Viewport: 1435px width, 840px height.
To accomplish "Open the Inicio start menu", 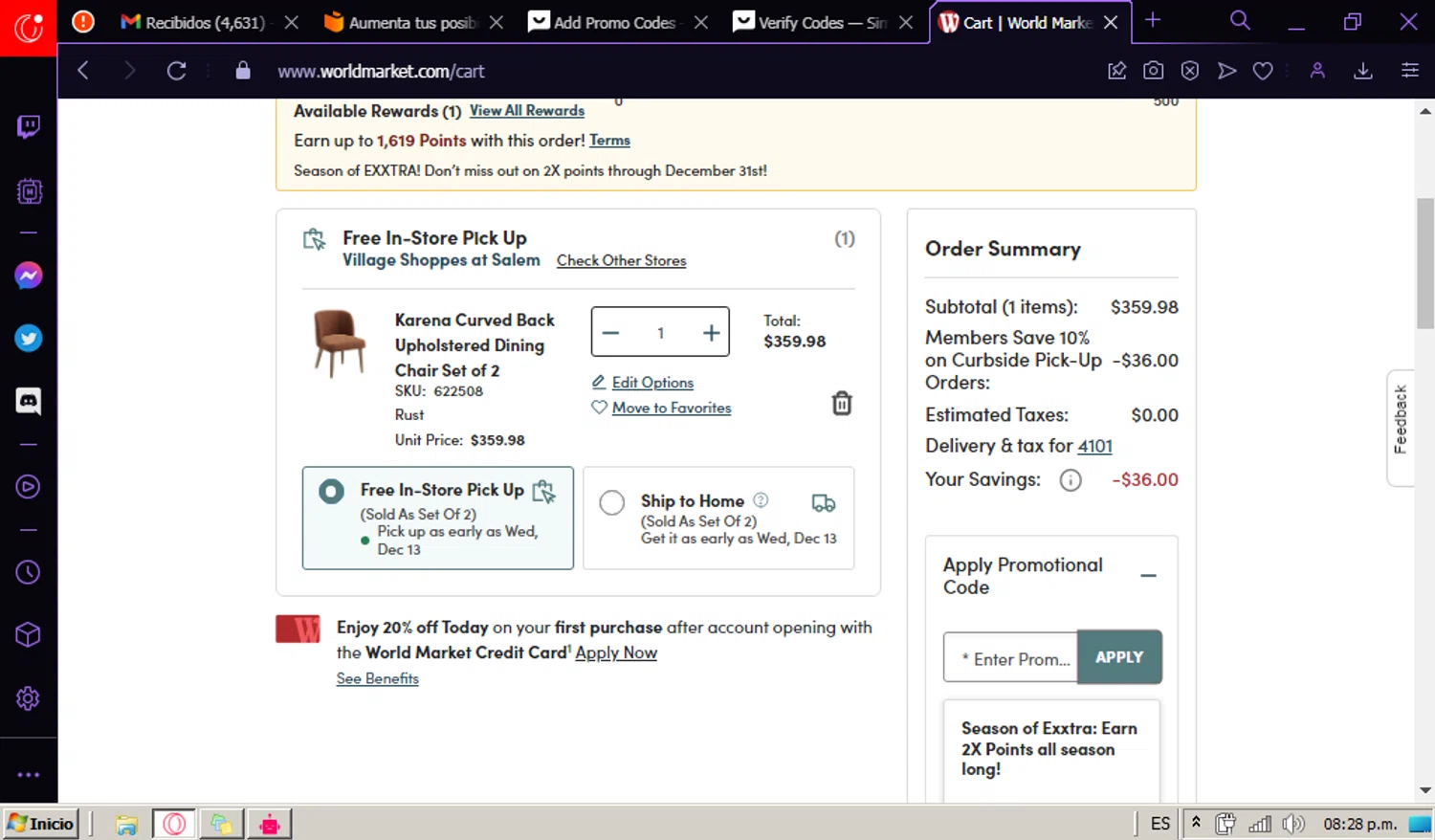I will [x=40, y=824].
